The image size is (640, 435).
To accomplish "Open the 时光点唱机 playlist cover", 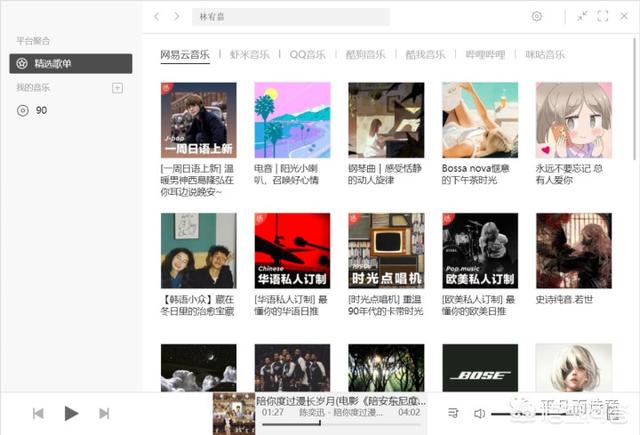I will 386,250.
